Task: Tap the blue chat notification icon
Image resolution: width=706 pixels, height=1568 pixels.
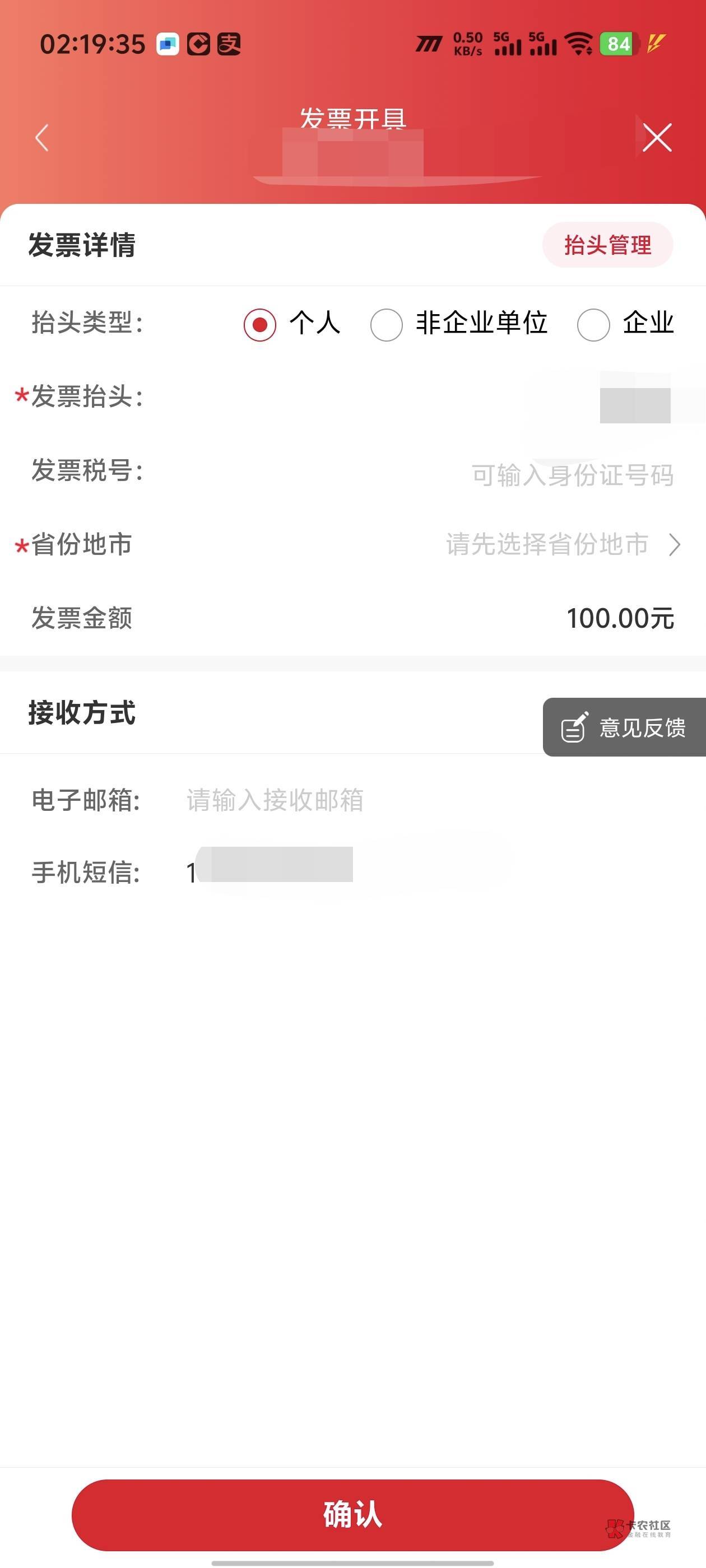Action: (168, 44)
